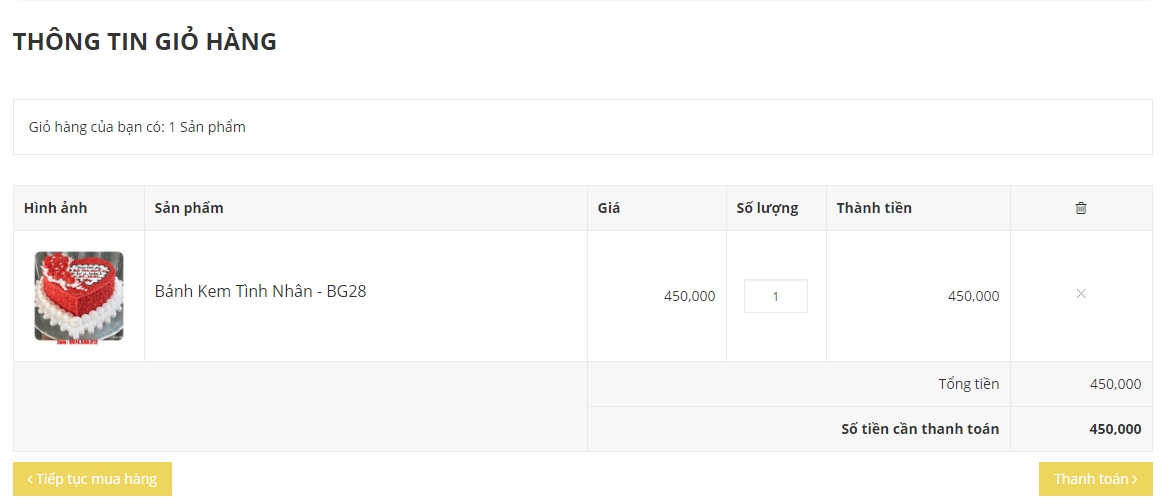Open the Bánh Kem Tình Nhân - BG28 link
The height and width of the screenshot is (504, 1168).
[253, 292]
